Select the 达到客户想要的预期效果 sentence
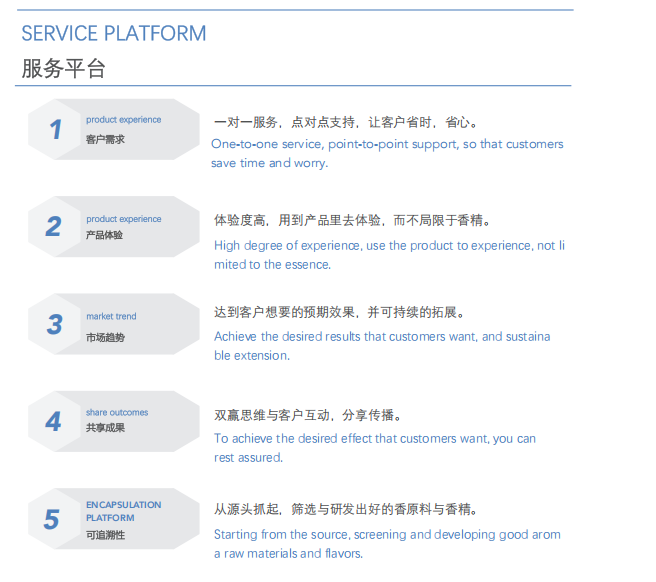The width and height of the screenshot is (656, 582). (340, 313)
